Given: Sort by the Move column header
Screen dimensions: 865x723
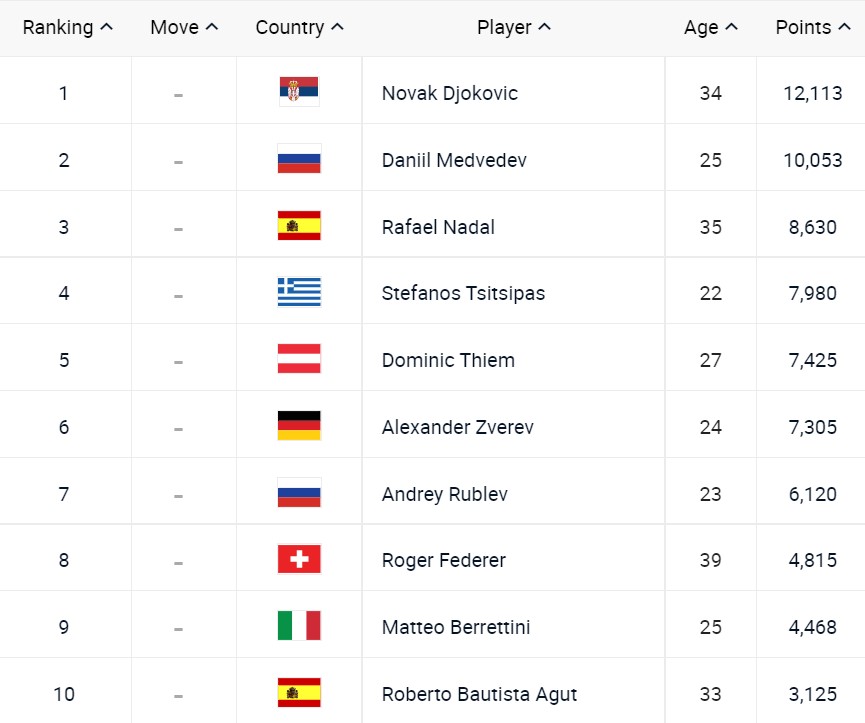Looking at the screenshot, I should coord(184,28).
